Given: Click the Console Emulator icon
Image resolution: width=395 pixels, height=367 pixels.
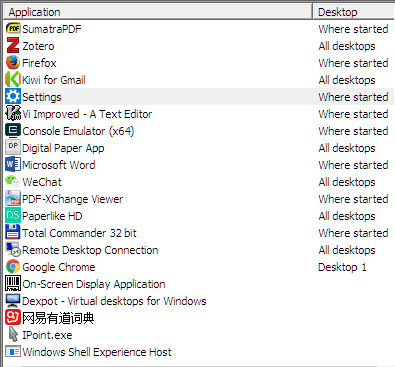Looking at the screenshot, I should pyautogui.click(x=13, y=131).
